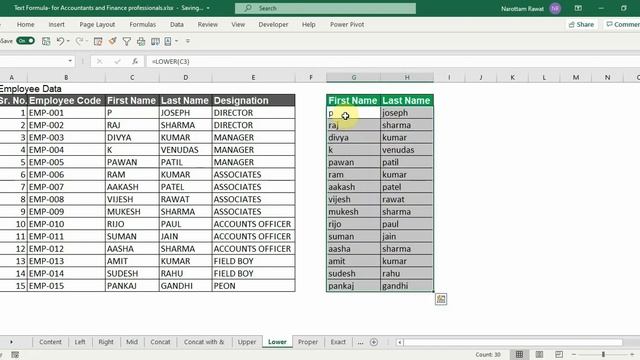Image resolution: width=640 pixels, height=360 pixels.
Task: Click the Cancel X in formula bar
Action: [x=99, y=61]
